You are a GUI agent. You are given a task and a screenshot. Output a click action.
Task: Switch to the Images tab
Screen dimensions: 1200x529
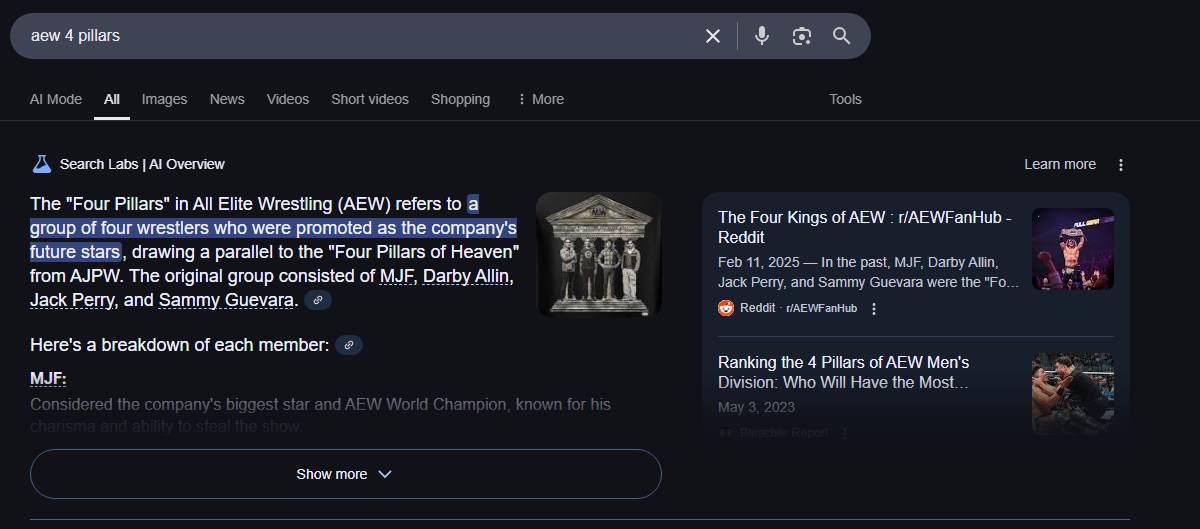164,99
